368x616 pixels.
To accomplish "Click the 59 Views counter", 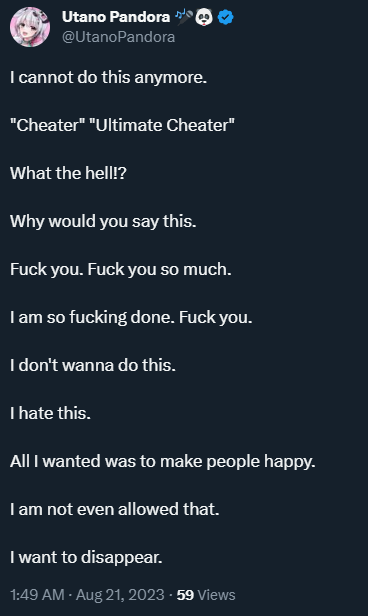I will [206, 595].
